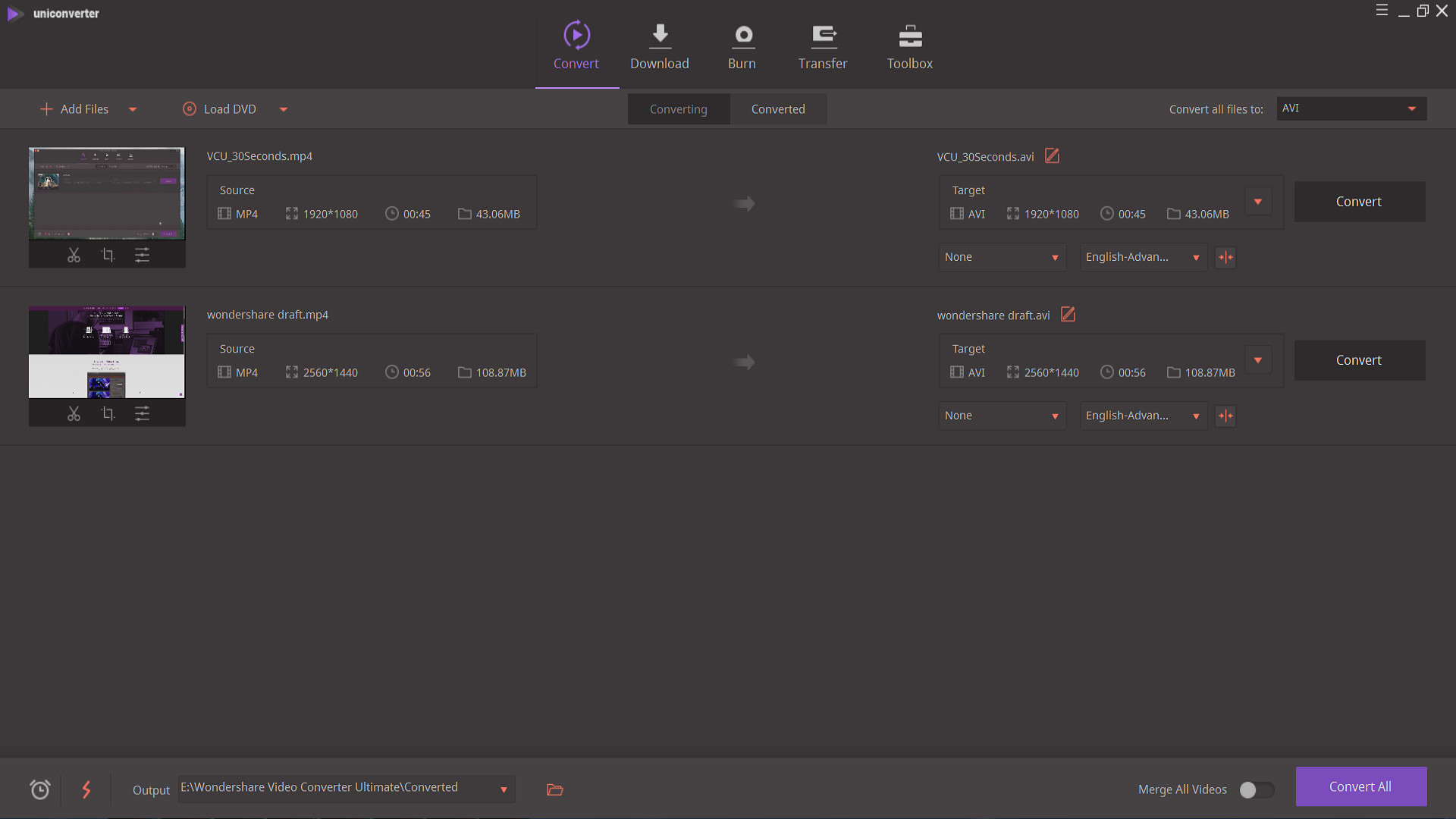Open target format dropdown for wondershare draft.avi
The image size is (1456, 819).
1258,360
